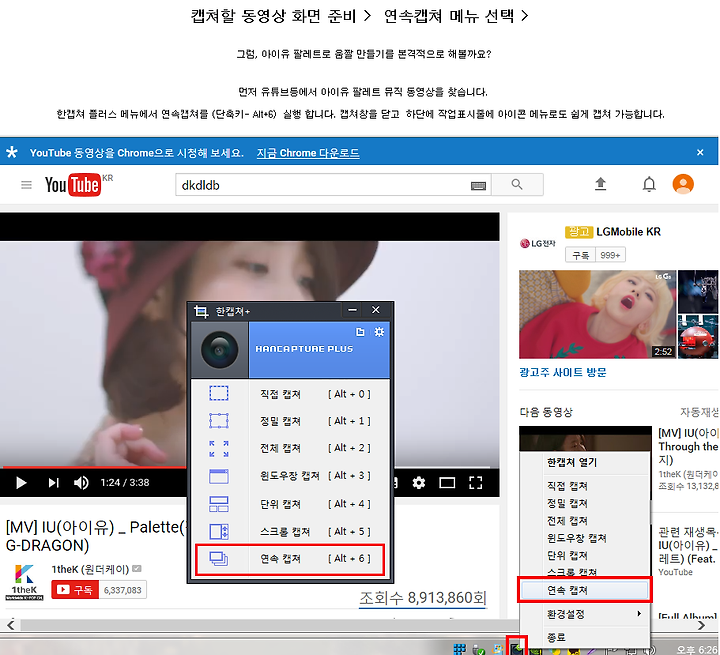Enter fullscreen on the video player
The width and height of the screenshot is (720, 655).
click(475, 483)
